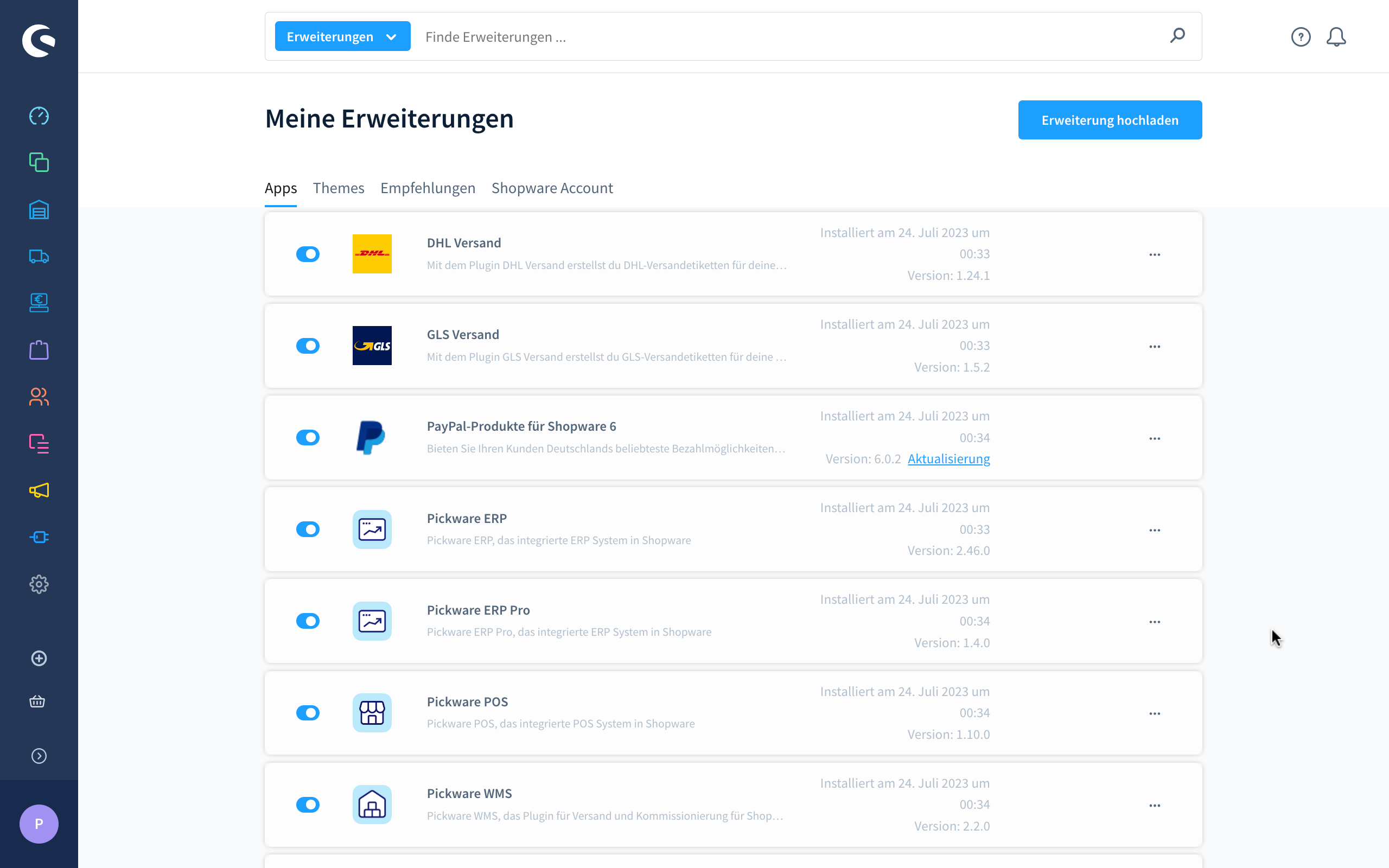Open the Shipping truck sidebar icon
1389x868 pixels.
(x=39, y=257)
